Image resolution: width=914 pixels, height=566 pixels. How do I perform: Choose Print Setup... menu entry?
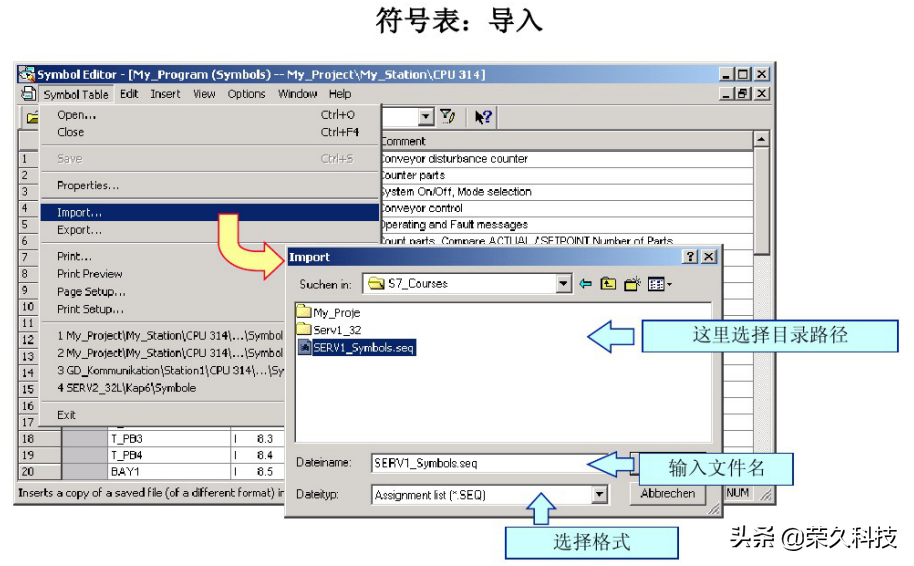click(x=163, y=309)
